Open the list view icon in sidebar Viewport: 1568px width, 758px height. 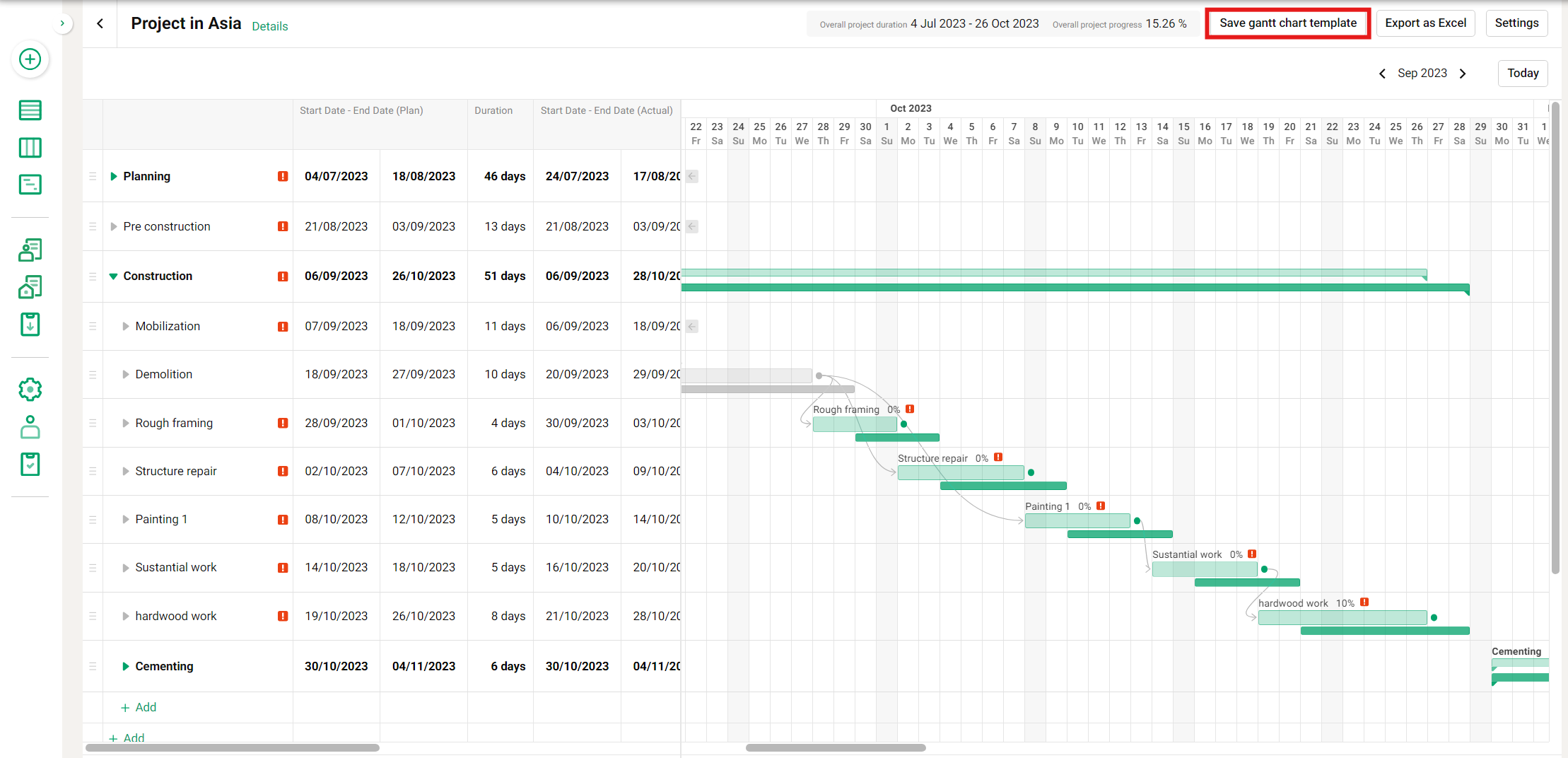click(30, 110)
